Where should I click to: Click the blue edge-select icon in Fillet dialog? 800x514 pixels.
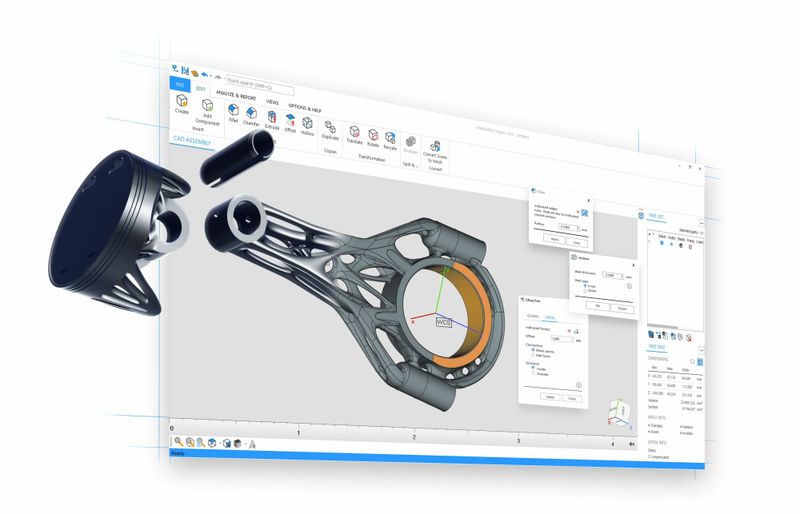[585, 212]
